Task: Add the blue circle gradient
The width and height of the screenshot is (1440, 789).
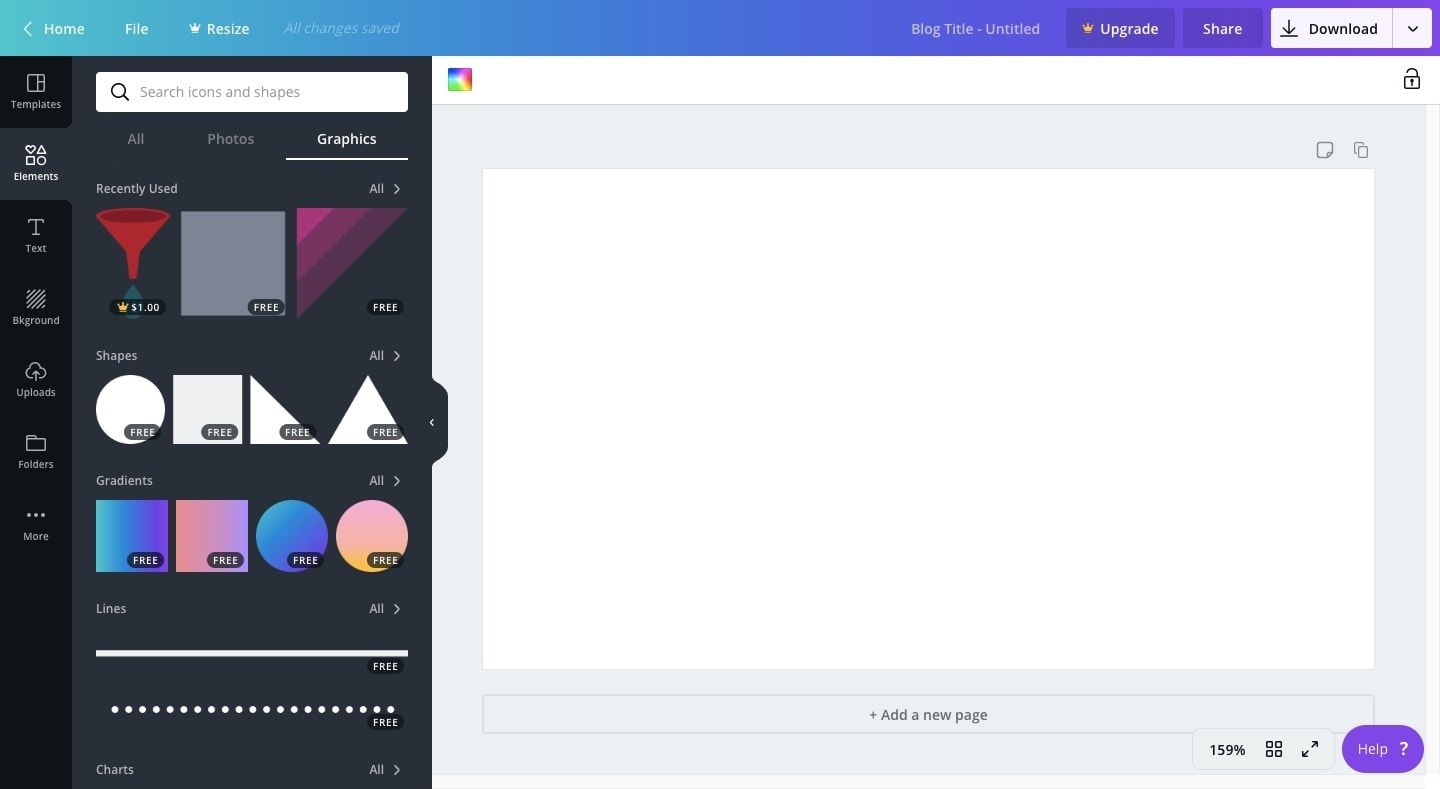Action: pyautogui.click(x=292, y=536)
